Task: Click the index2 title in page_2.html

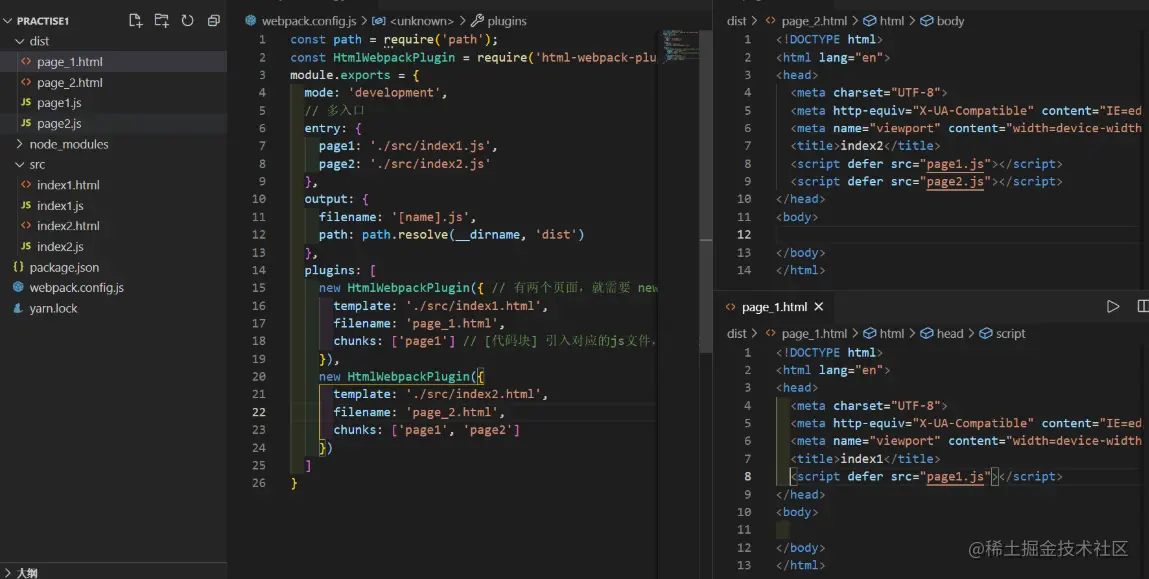Action: (x=862, y=146)
